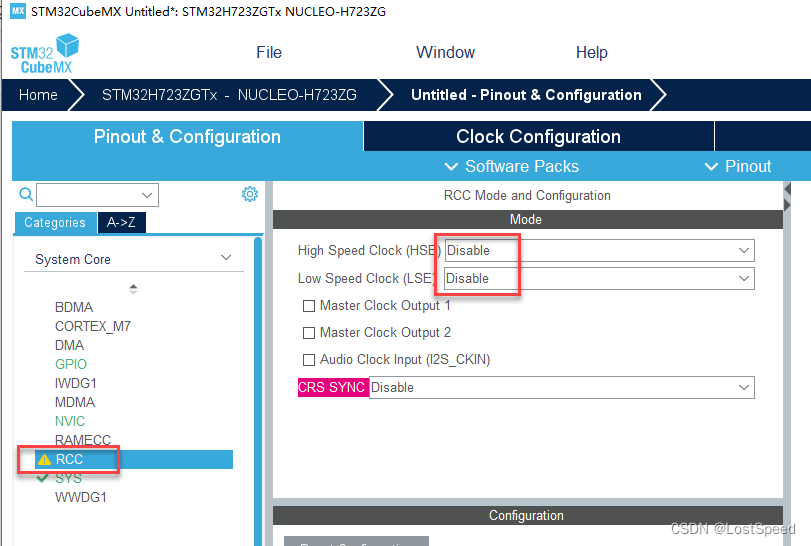Click the STM32CubeMX logo icon
This screenshot has height=546, width=811.
44,53
